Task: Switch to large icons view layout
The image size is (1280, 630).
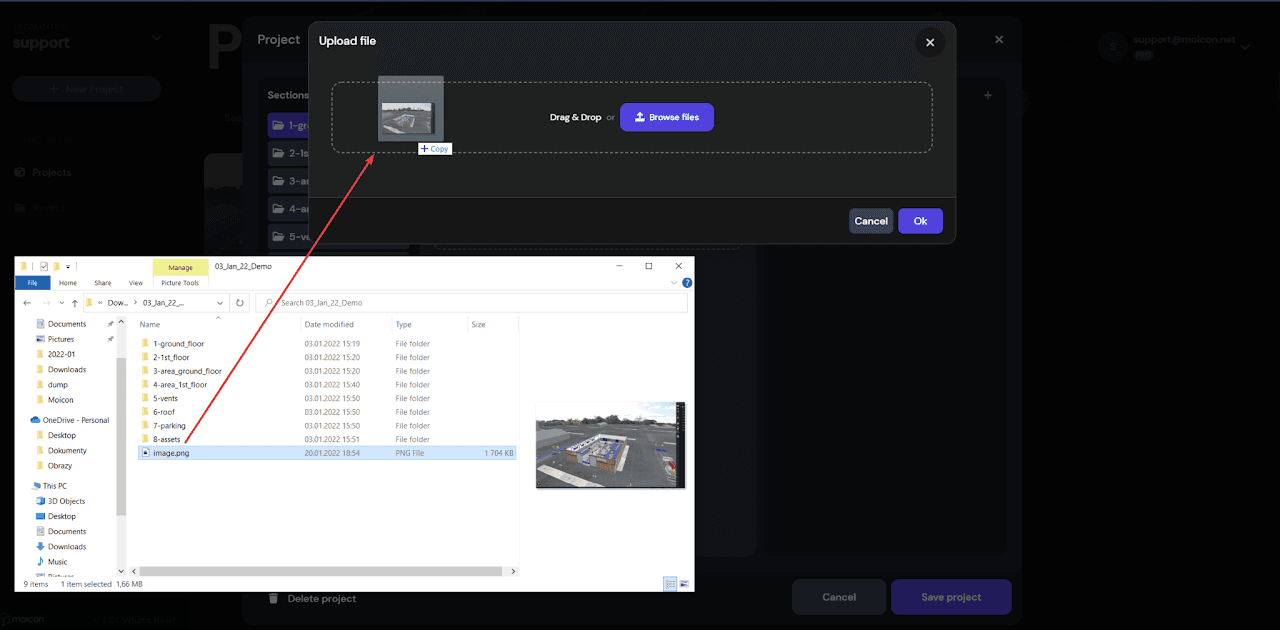Action: pos(684,584)
